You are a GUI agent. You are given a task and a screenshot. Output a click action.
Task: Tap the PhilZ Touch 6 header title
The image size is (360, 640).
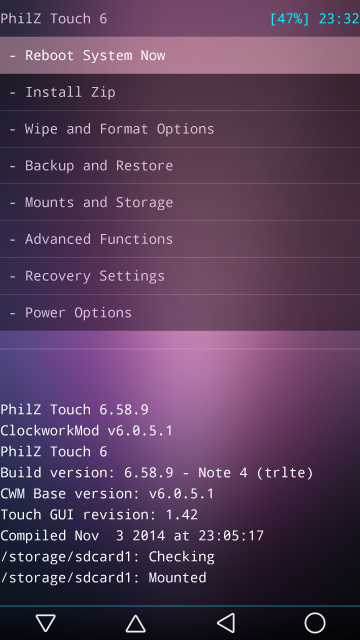tap(53, 19)
